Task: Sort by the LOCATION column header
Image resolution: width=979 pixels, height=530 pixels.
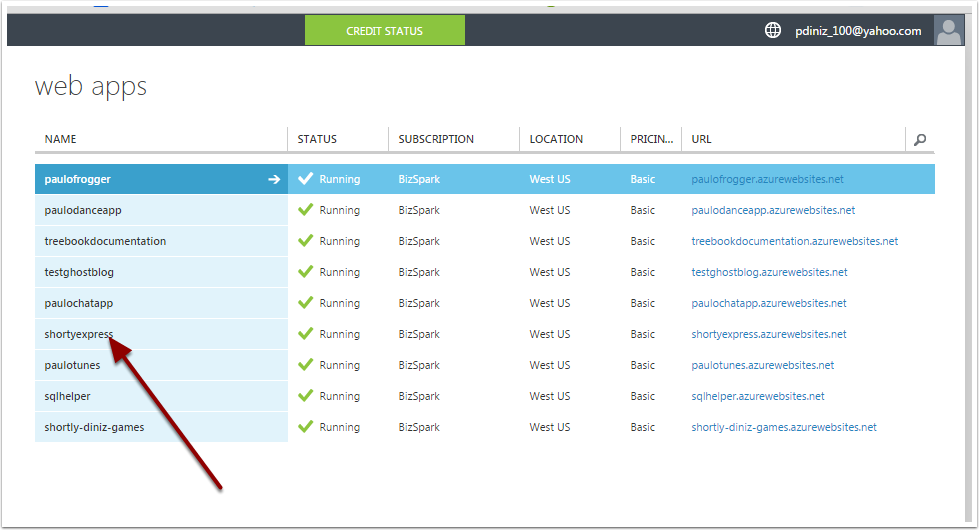Action: (556, 139)
